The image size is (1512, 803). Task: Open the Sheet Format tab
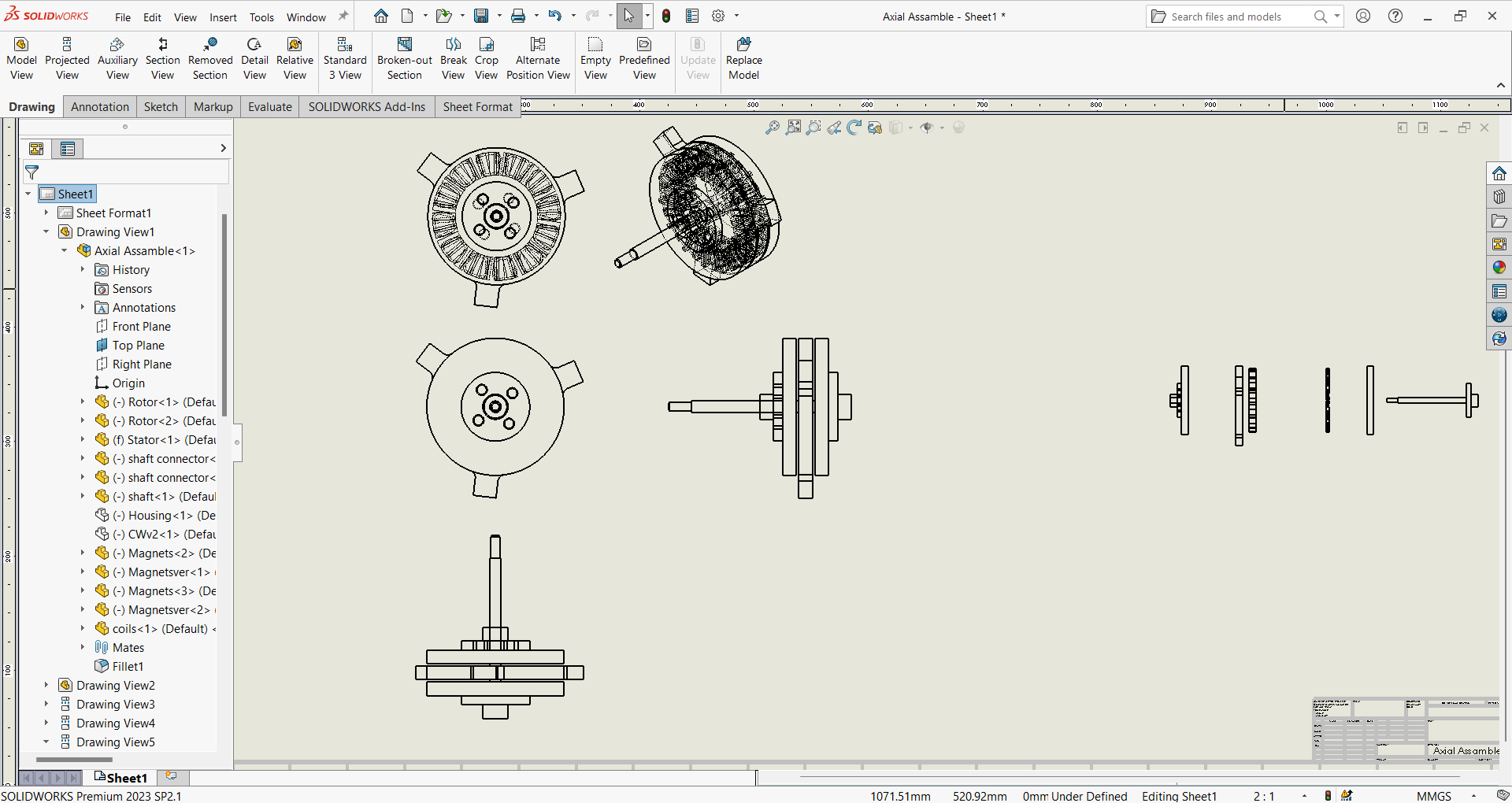click(x=477, y=107)
